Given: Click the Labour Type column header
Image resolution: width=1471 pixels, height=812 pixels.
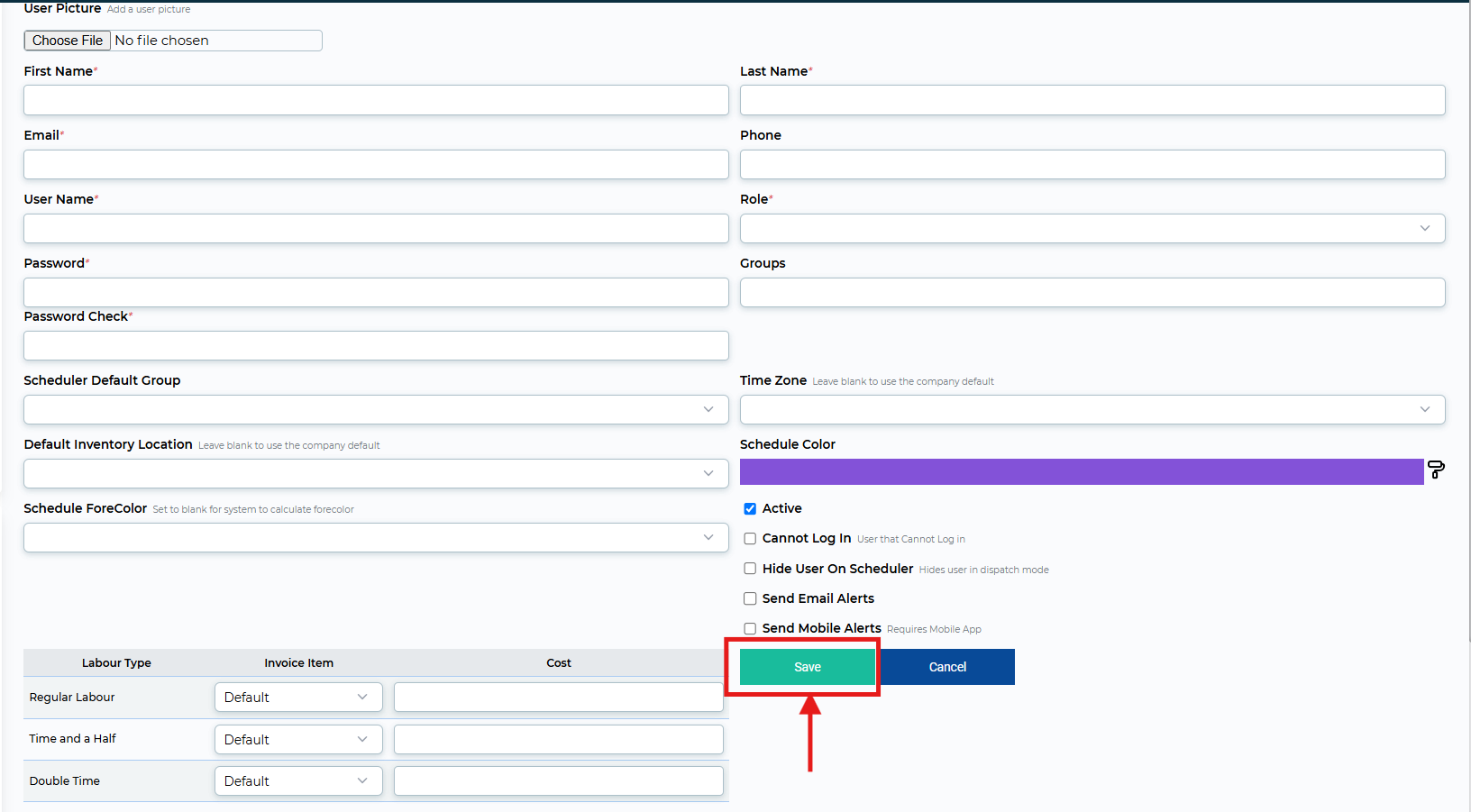Looking at the screenshot, I should [x=116, y=662].
